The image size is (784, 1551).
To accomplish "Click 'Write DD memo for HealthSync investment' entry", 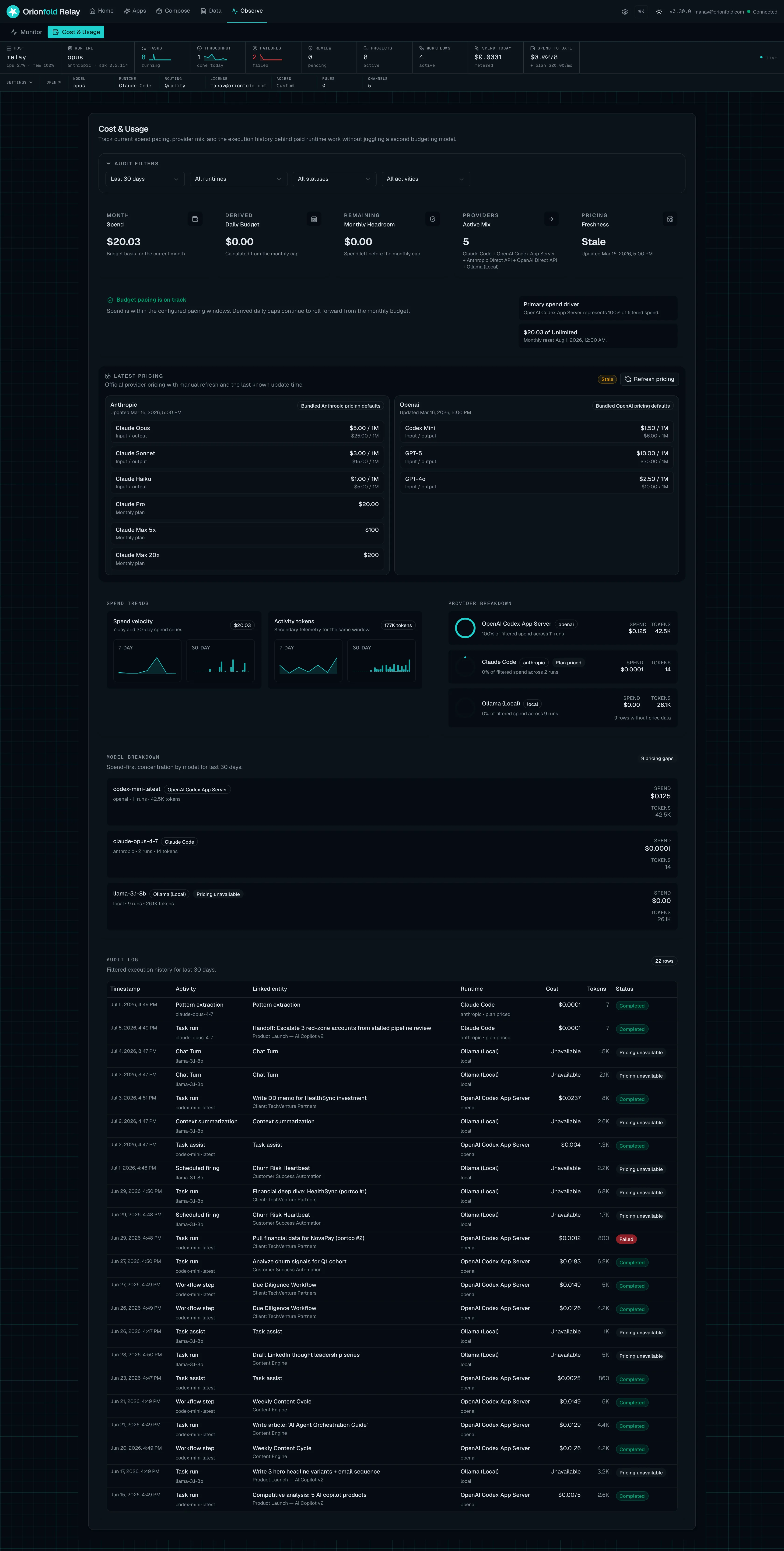I will point(309,1098).
